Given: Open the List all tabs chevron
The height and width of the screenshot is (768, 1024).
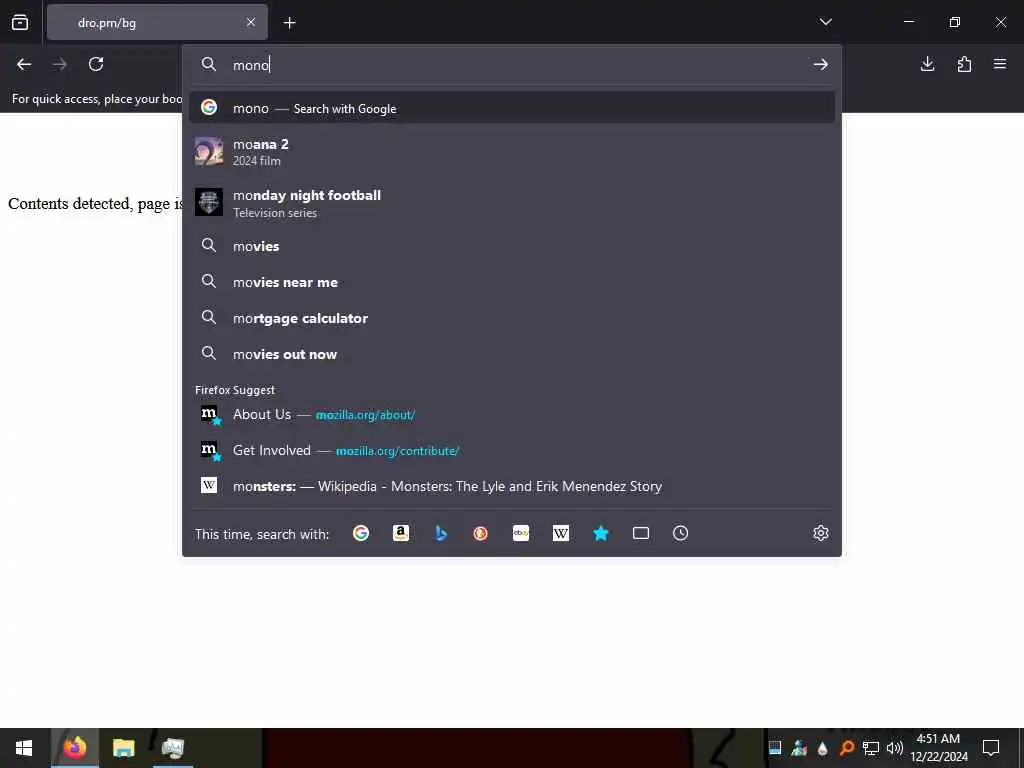Looking at the screenshot, I should click(x=825, y=22).
